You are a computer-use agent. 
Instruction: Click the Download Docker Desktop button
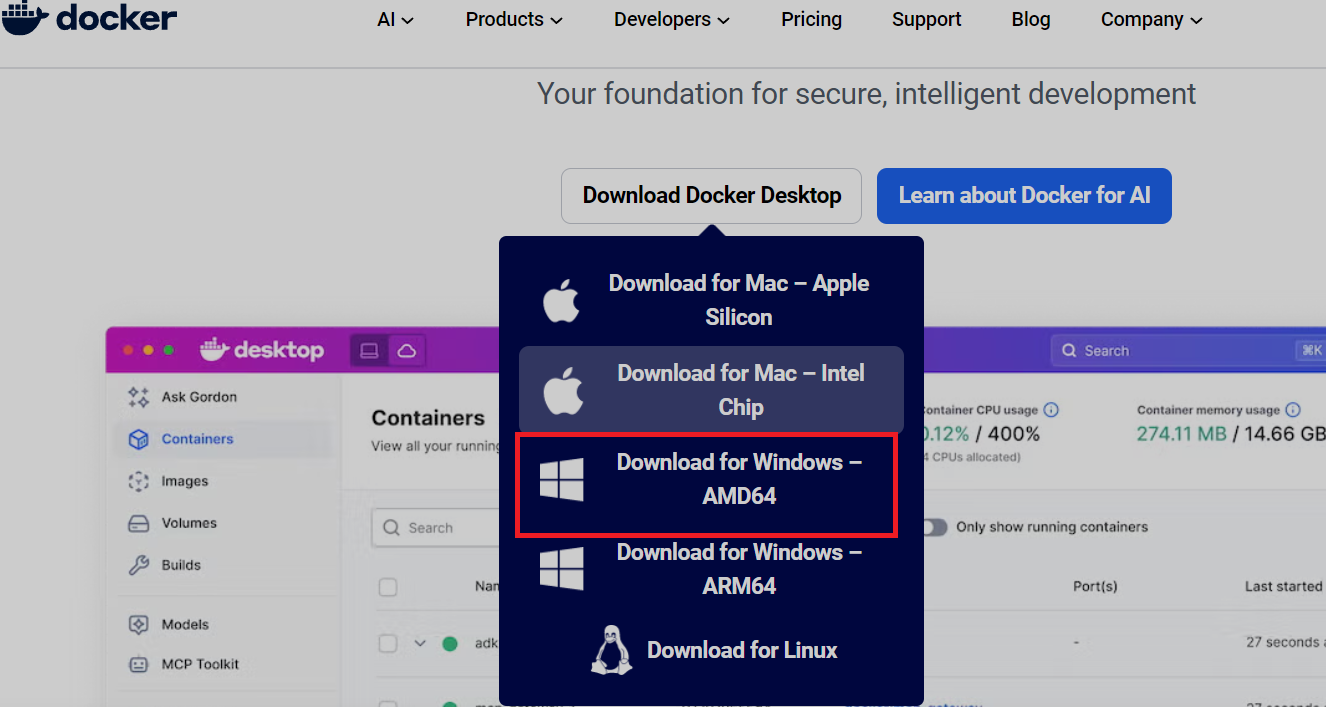tap(711, 196)
